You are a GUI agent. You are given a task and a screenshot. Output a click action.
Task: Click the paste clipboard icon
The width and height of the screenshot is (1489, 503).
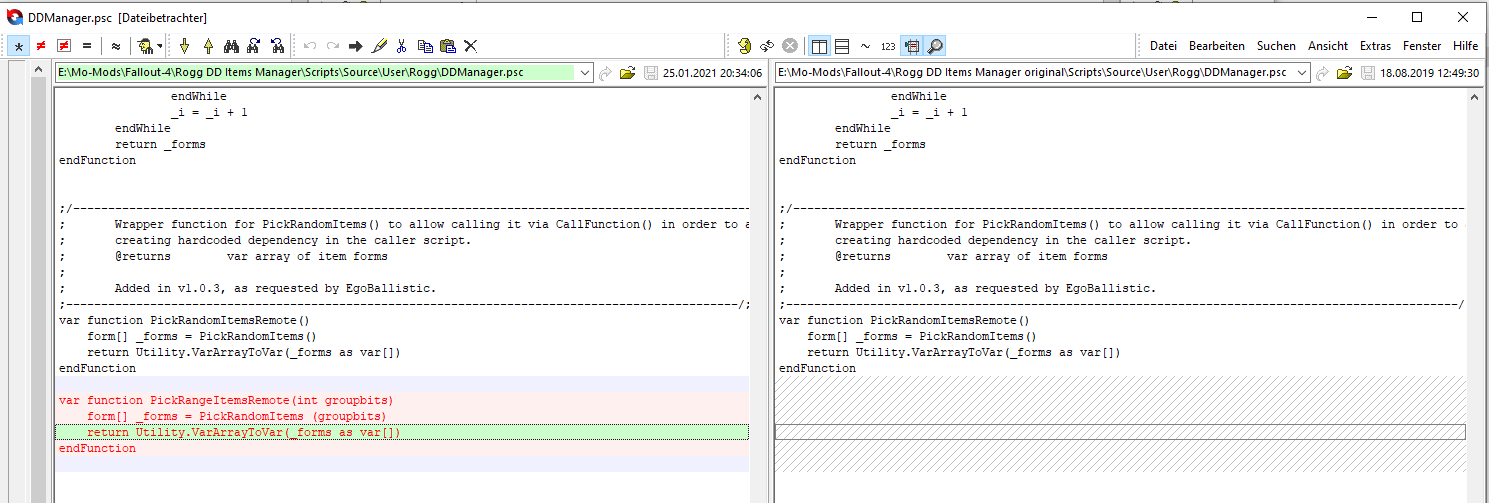click(x=448, y=46)
